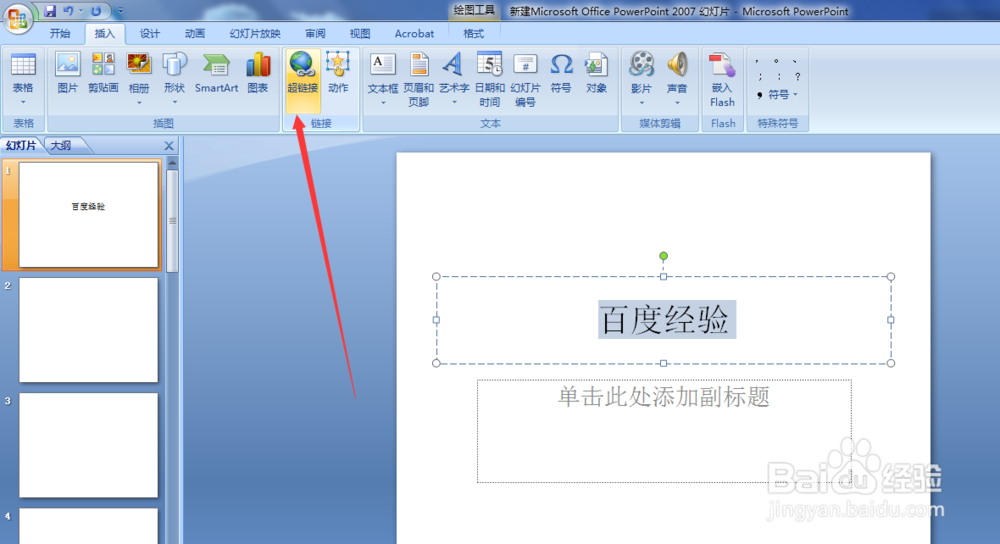Select slide 3 thumbnail
Screen dimensions: 1000x544
point(89,445)
